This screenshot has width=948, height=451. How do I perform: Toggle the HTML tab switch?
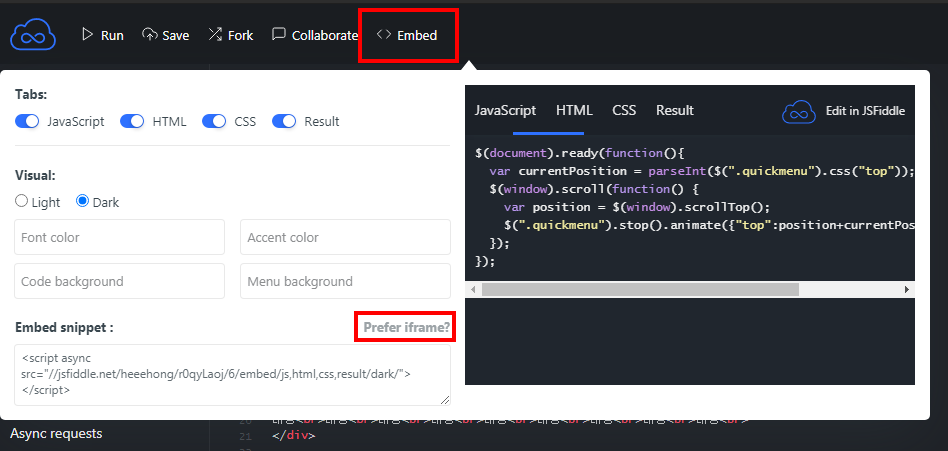(x=132, y=122)
